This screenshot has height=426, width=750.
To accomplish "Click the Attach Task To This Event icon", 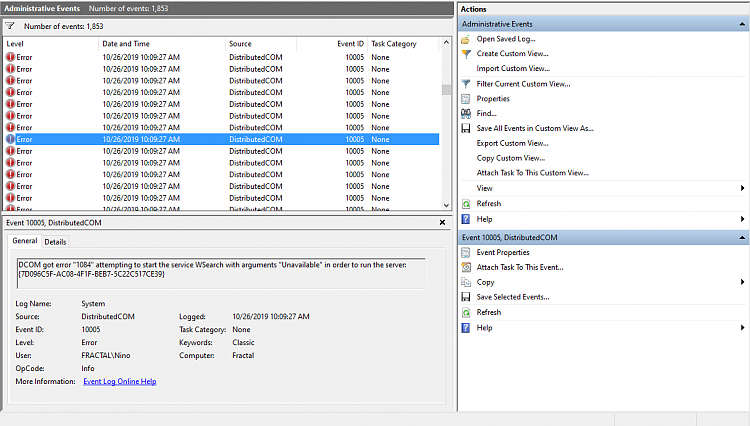I will (465, 267).
